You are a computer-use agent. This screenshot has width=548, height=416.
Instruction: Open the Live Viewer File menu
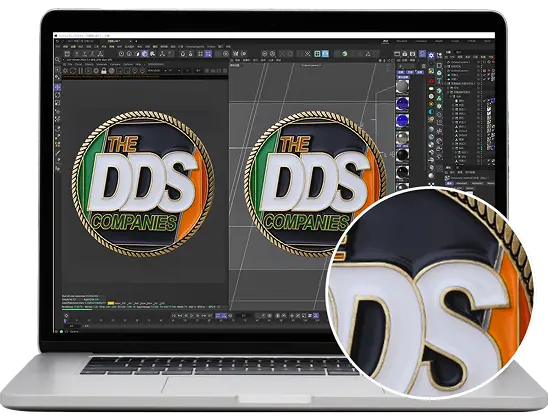pyautogui.click(x=70, y=65)
